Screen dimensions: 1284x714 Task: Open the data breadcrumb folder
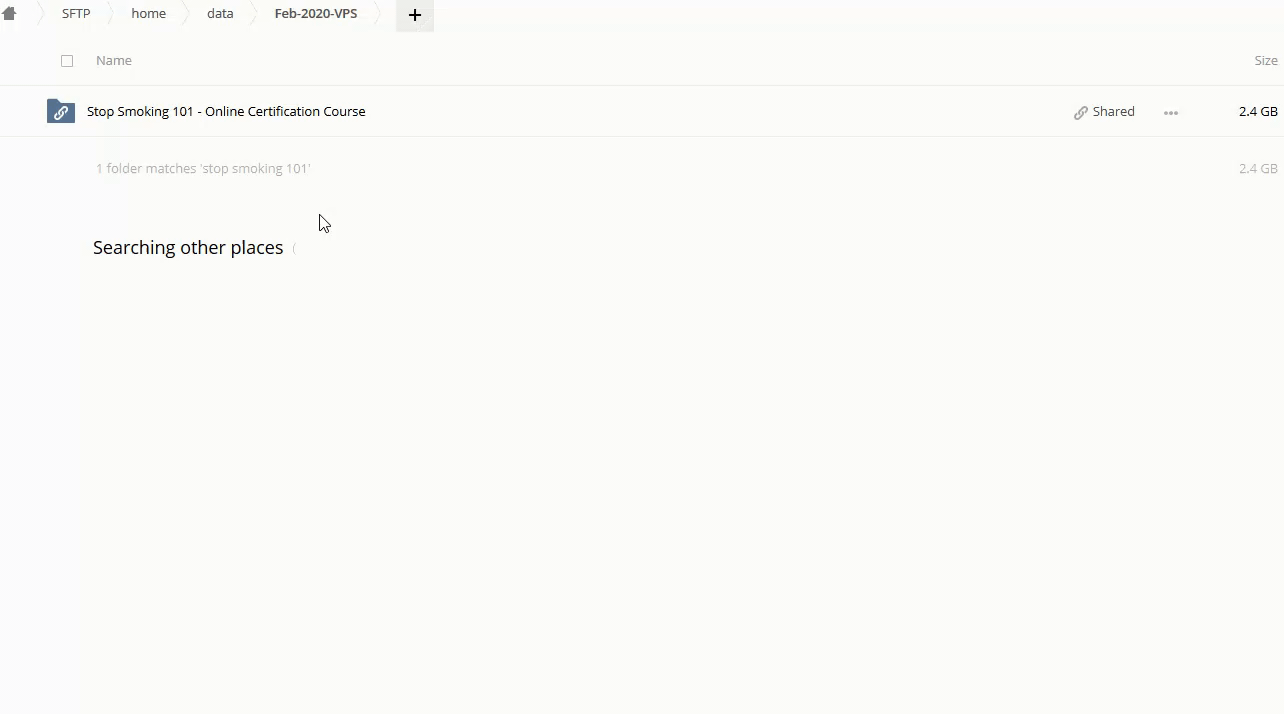[x=220, y=14]
